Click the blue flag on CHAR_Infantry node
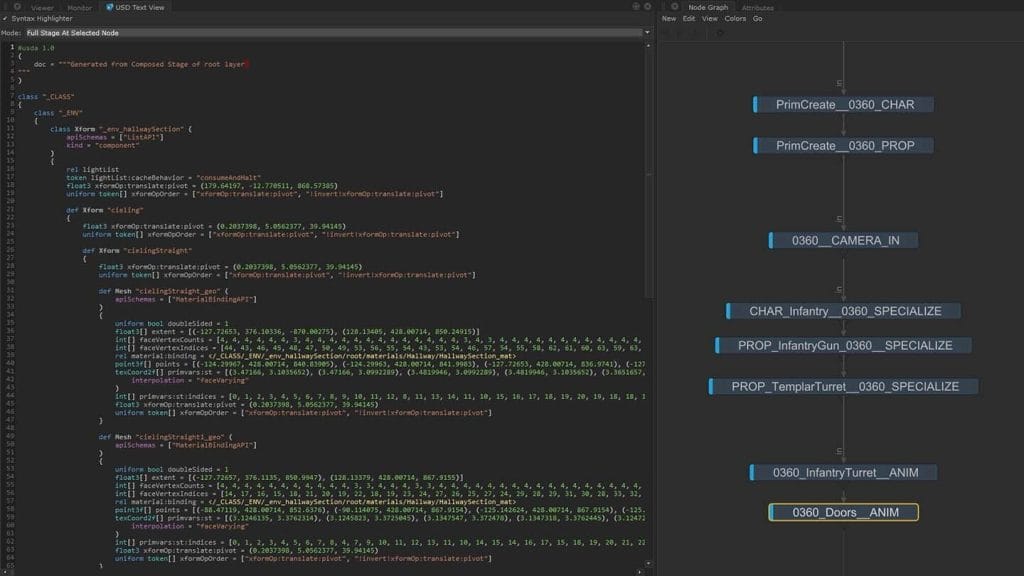This screenshot has width=1024, height=576. pyautogui.click(x=729, y=311)
